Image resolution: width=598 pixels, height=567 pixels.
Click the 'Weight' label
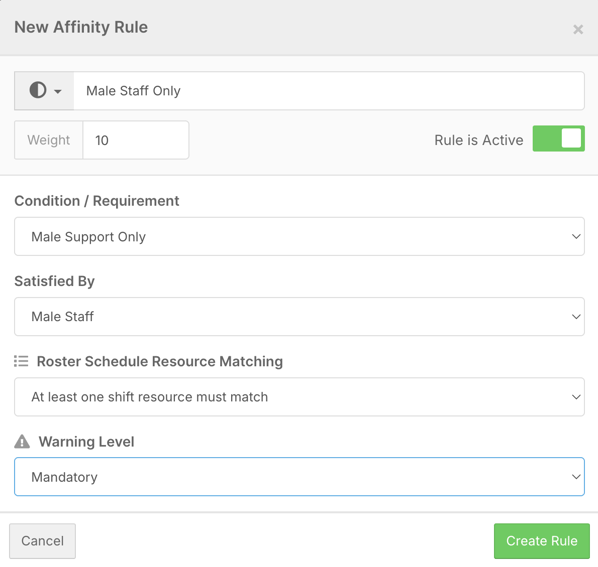[x=48, y=140]
